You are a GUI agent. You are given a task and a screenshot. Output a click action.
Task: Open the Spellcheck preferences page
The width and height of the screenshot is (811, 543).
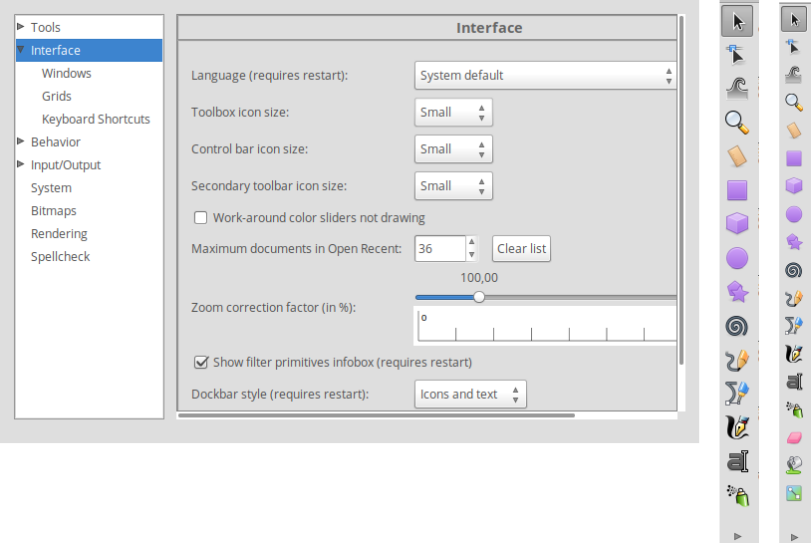pyautogui.click(x=61, y=257)
